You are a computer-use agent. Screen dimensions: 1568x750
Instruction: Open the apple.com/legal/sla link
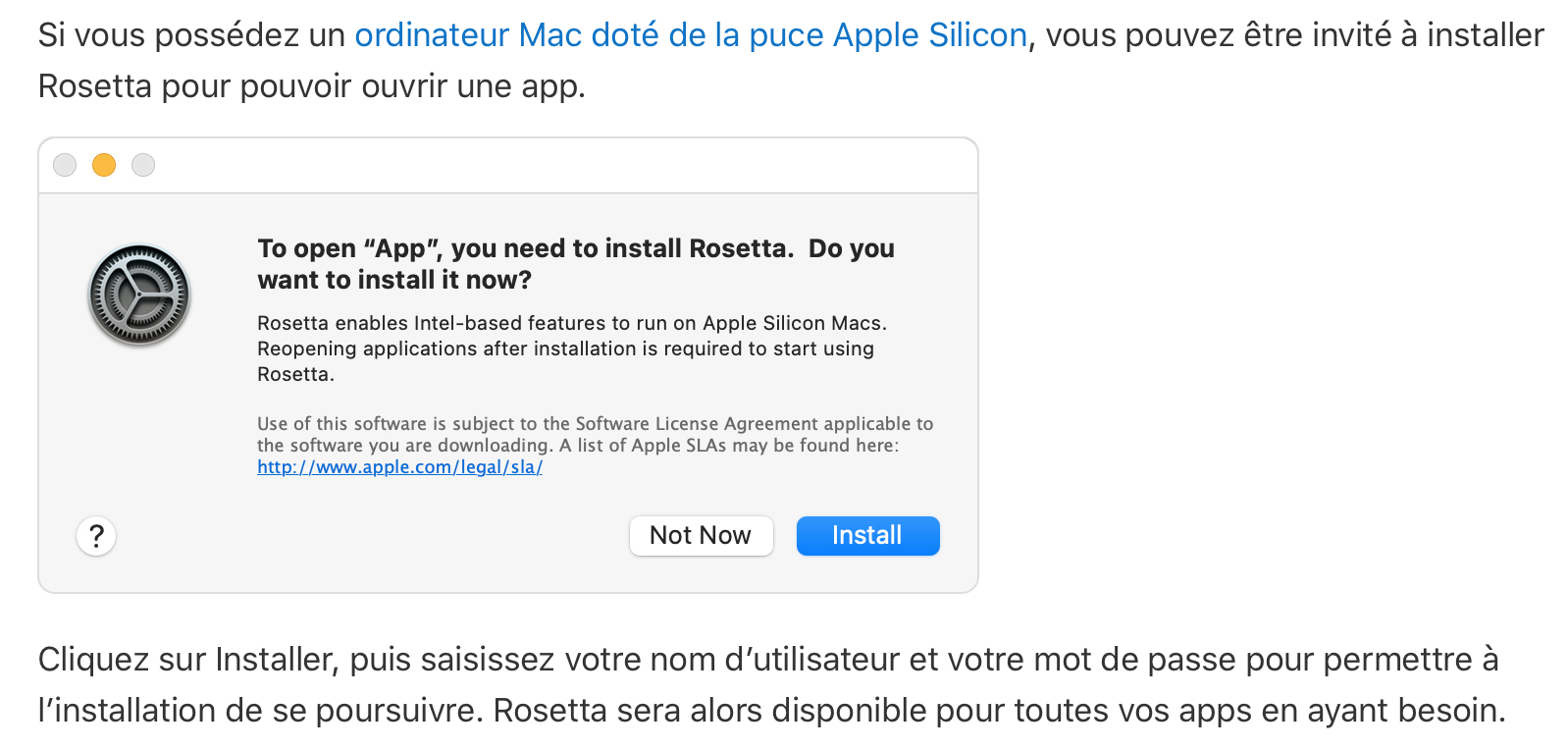(x=399, y=467)
